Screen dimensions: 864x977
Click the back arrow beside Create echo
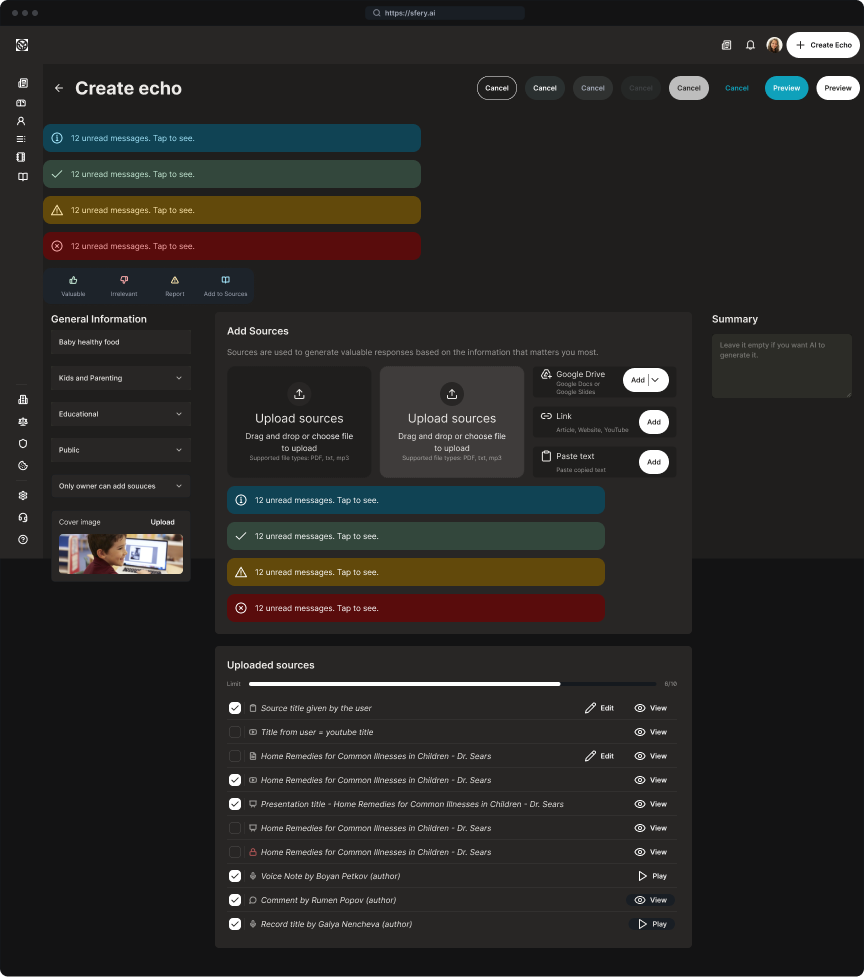(x=59, y=88)
